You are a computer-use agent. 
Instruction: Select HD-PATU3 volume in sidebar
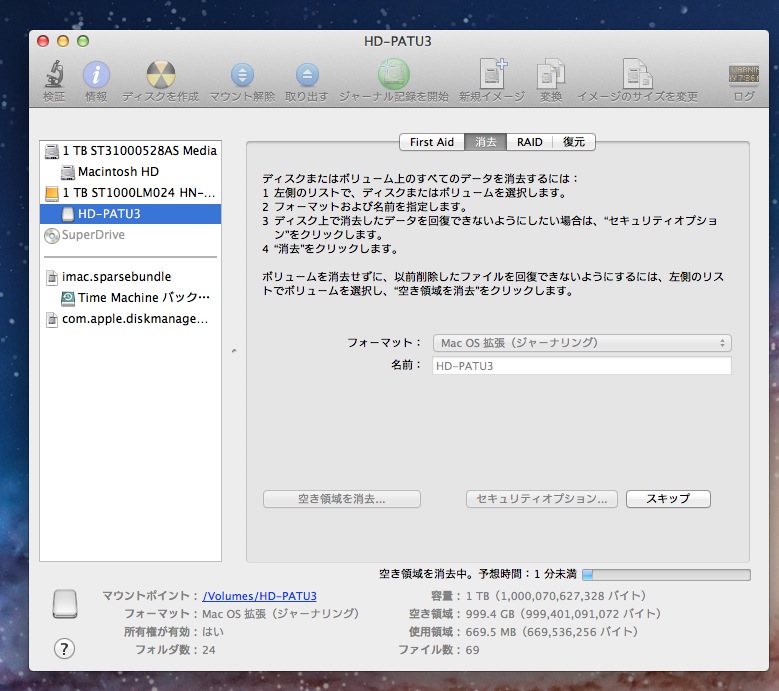point(131,214)
